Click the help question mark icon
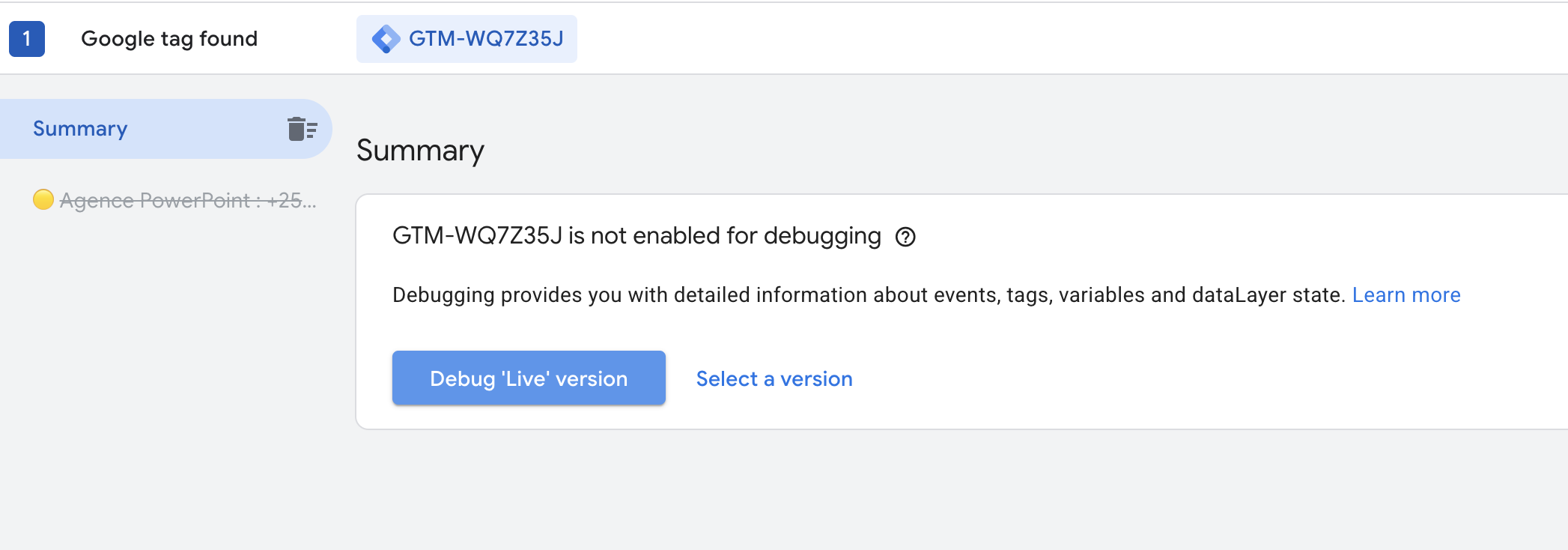The width and height of the screenshot is (1568, 550). (905, 237)
